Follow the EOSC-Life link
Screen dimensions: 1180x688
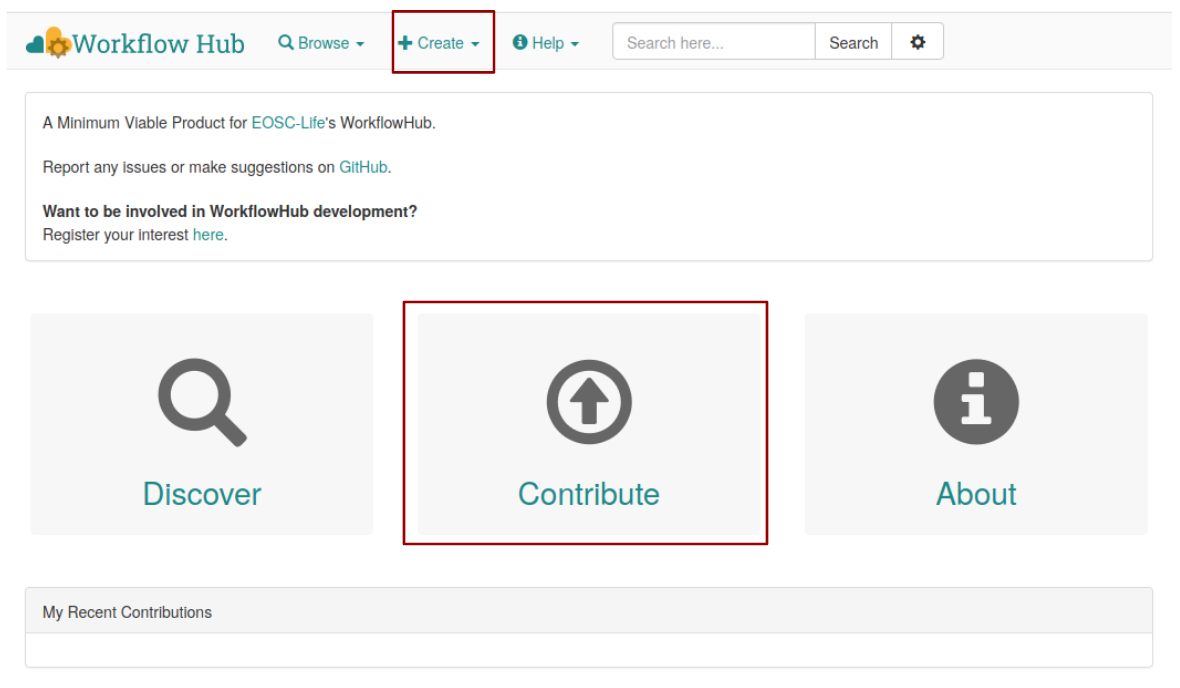click(x=288, y=123)
